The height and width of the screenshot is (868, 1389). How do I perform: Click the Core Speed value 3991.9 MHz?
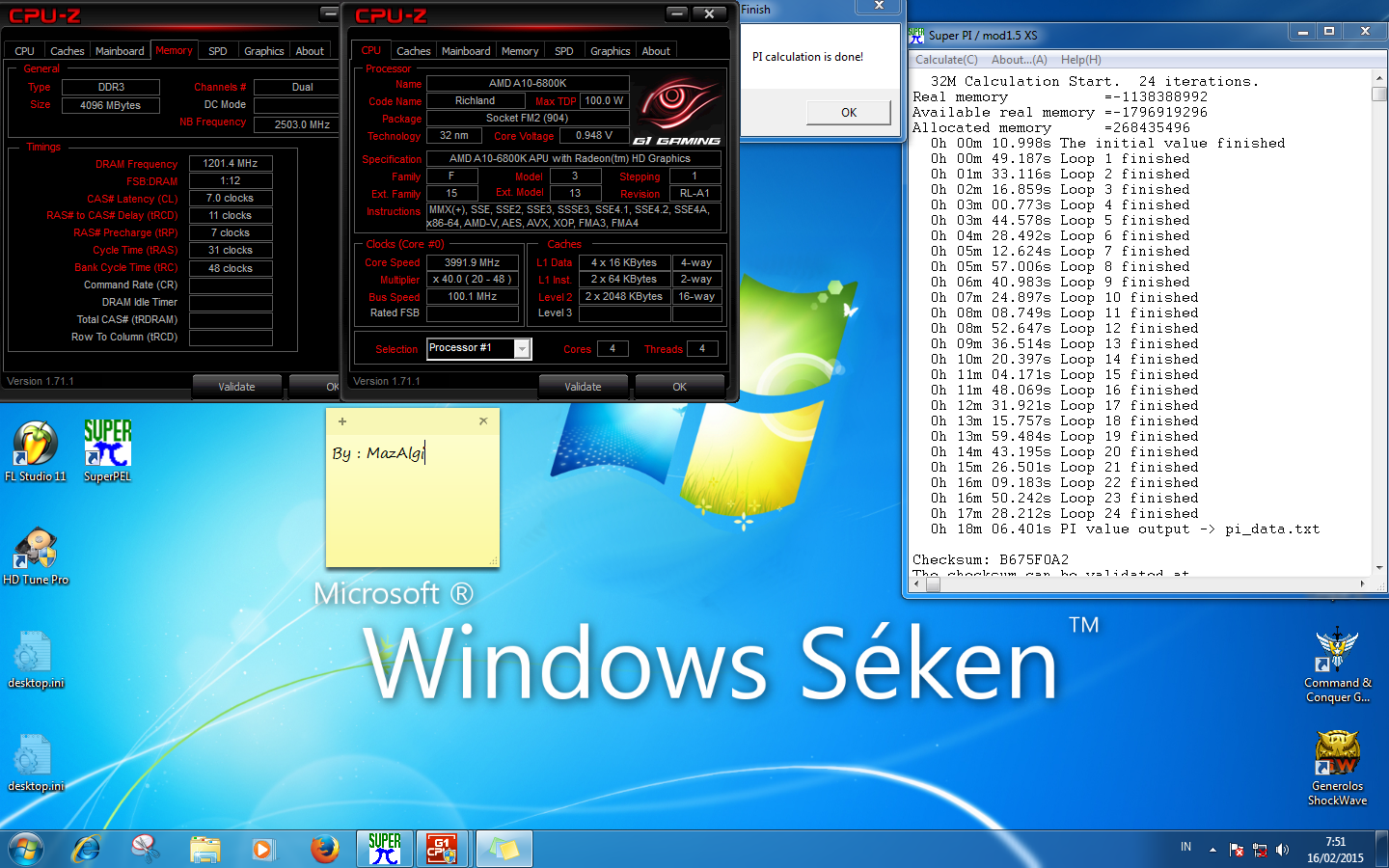click(473, 262)
